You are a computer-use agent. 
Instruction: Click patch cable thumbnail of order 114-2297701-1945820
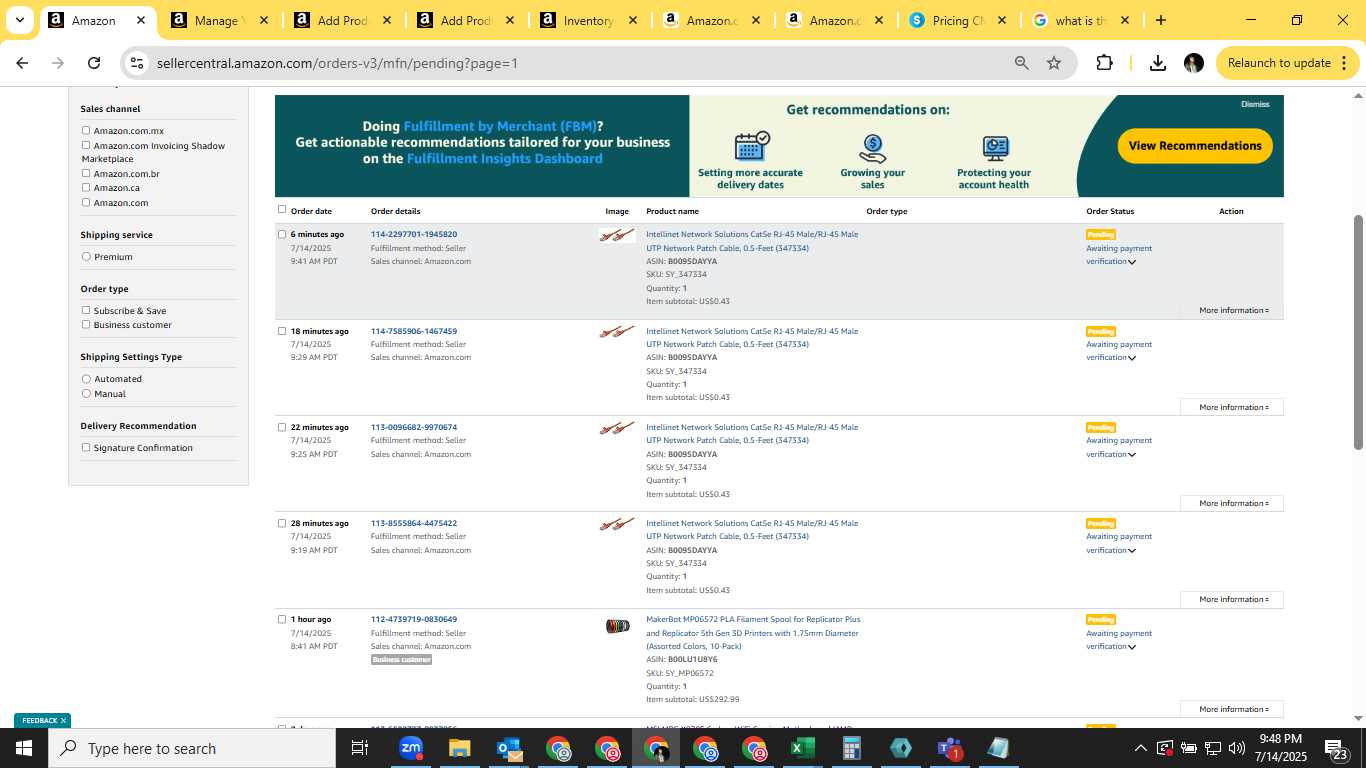pos(617,235)
